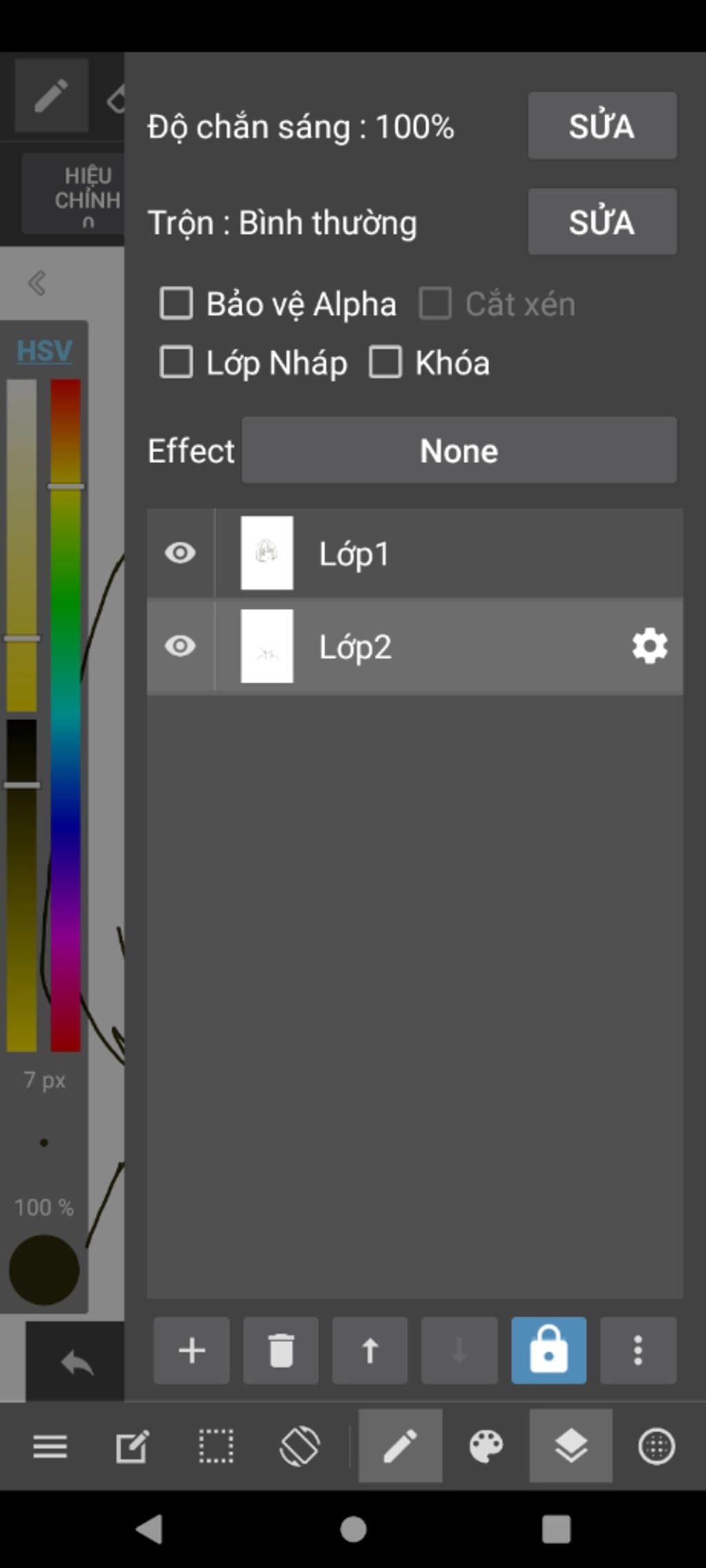Collapse the color panel chevron
Viewport: 706px width, 1568px height.
pyautogui.click(x=37, y=283)
